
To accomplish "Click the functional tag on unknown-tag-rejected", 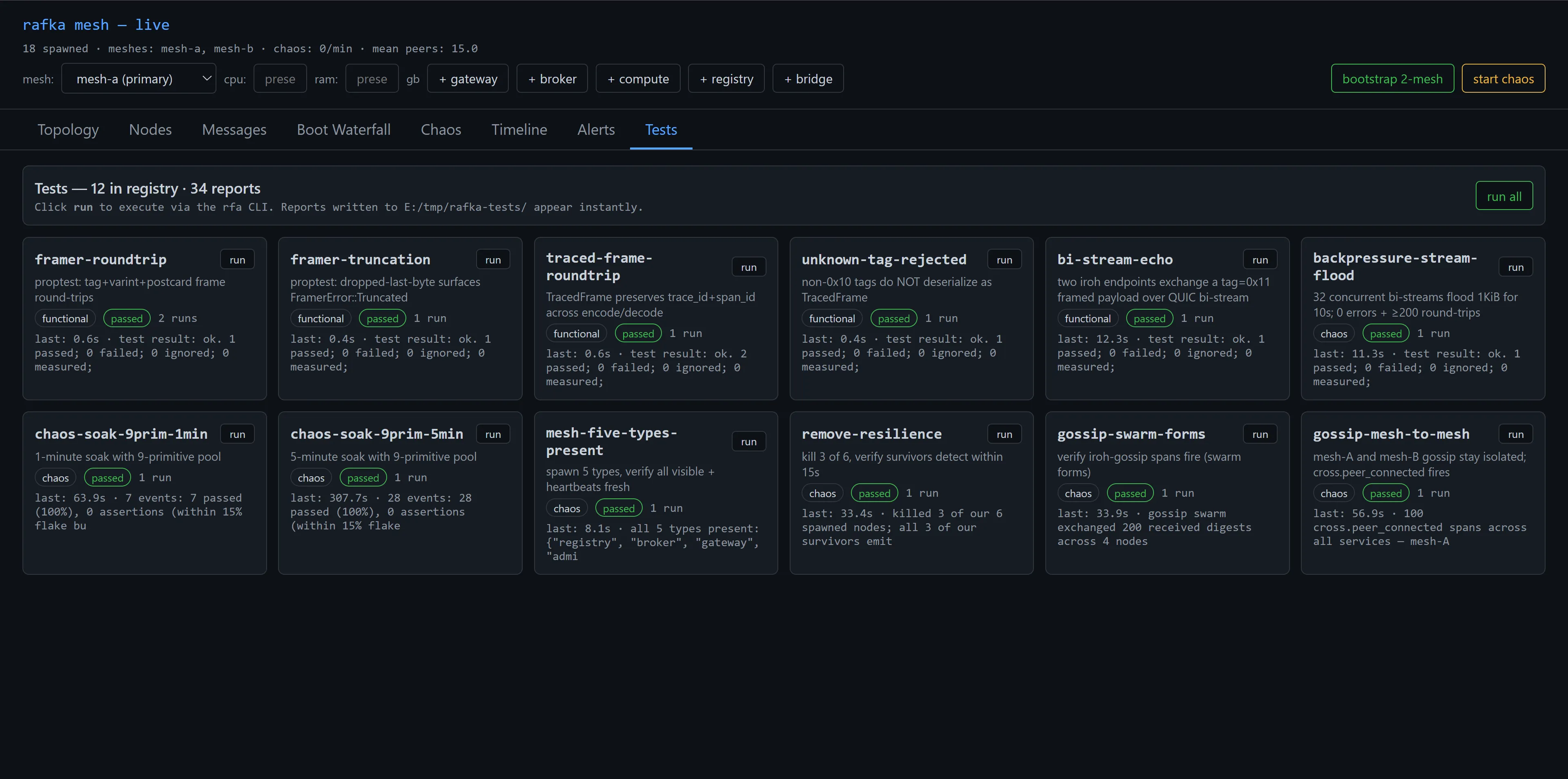I will (x=832, y=319).
